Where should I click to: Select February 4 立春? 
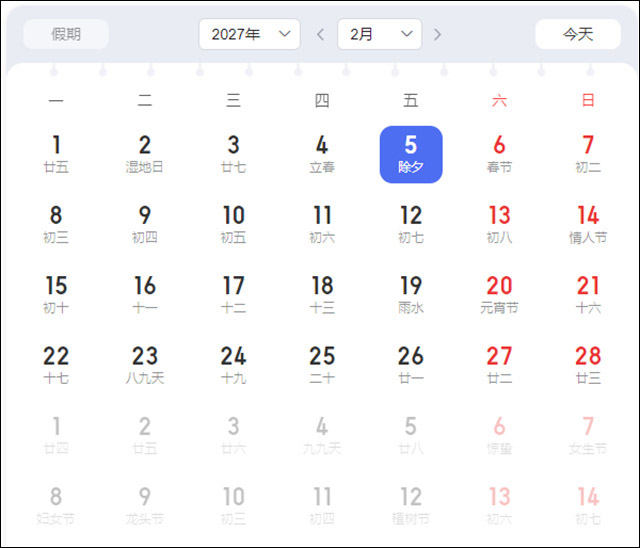point(322,155)
